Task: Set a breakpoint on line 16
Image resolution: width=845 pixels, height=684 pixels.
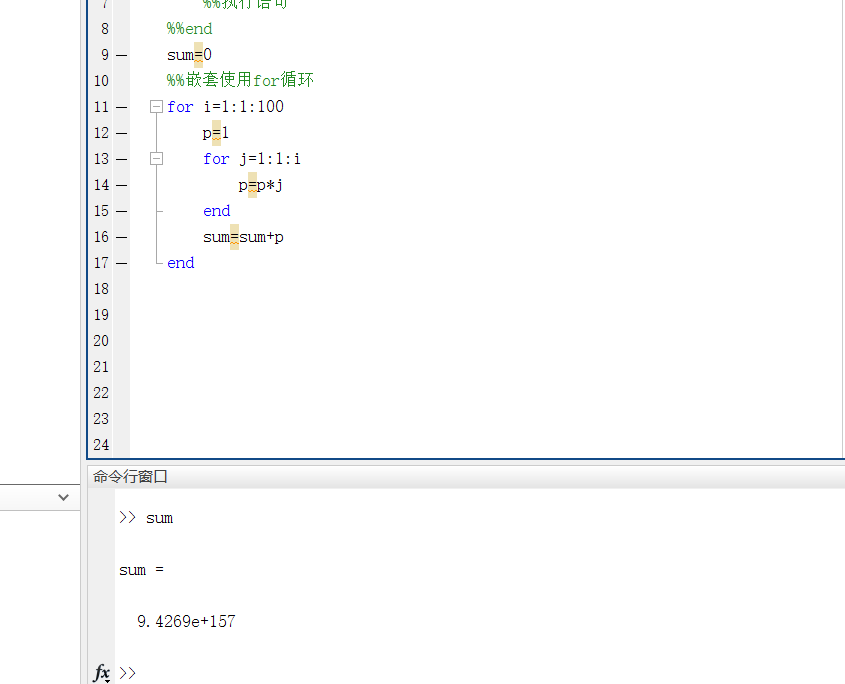Action: pyautogui.click(x=119, y=236)
